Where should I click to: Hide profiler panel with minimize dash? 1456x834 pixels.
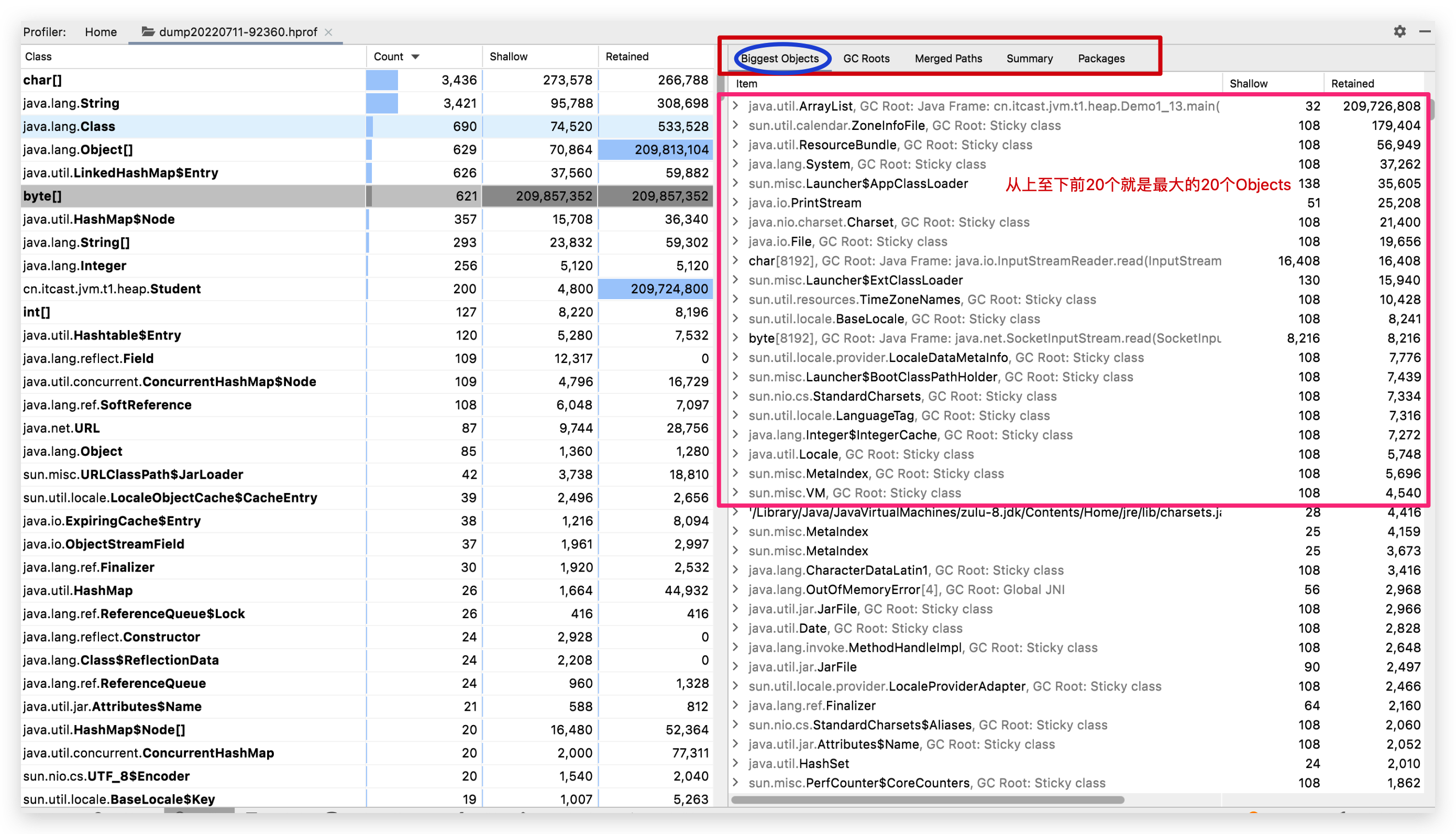(1425, 31)
